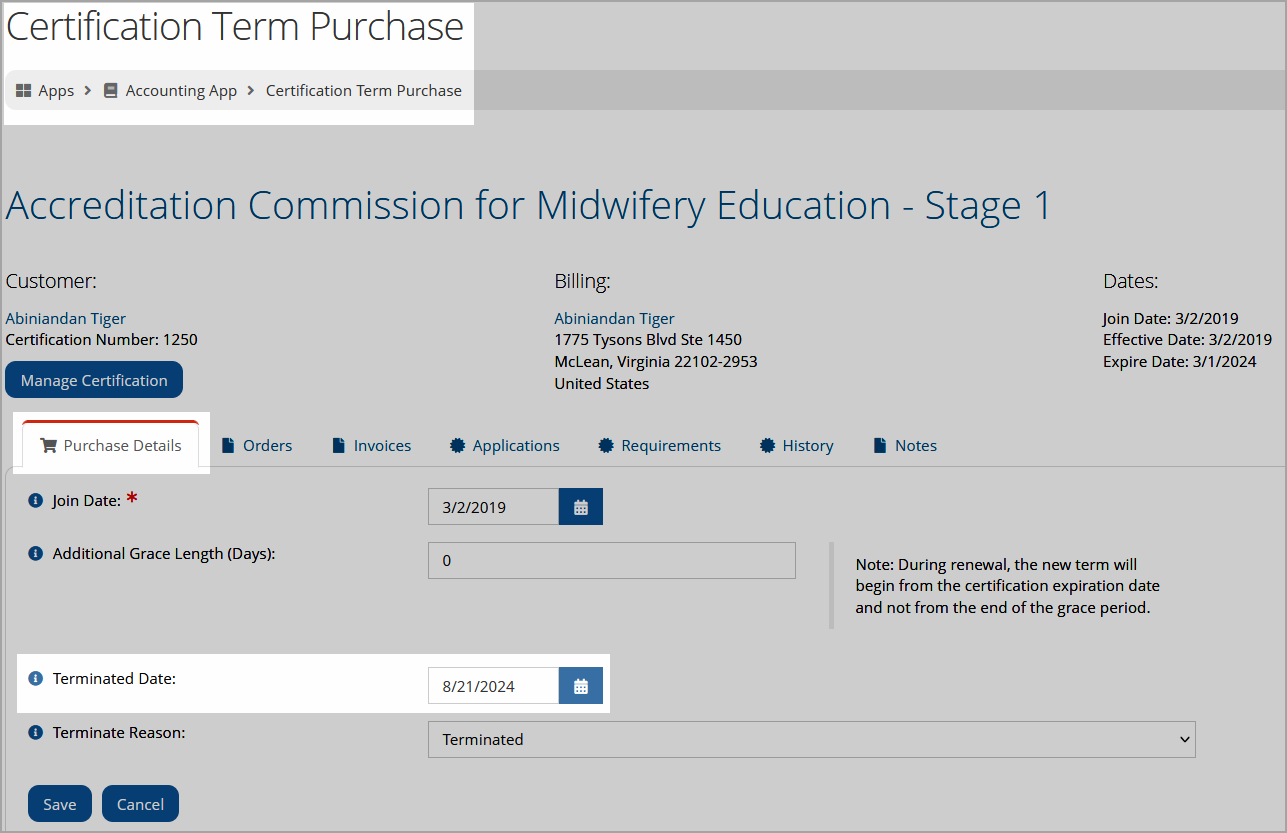Focus the Additional Grace Length field
Viewport: 1287px width, 833px height.
pyautogui.click(x=612, y=560)
